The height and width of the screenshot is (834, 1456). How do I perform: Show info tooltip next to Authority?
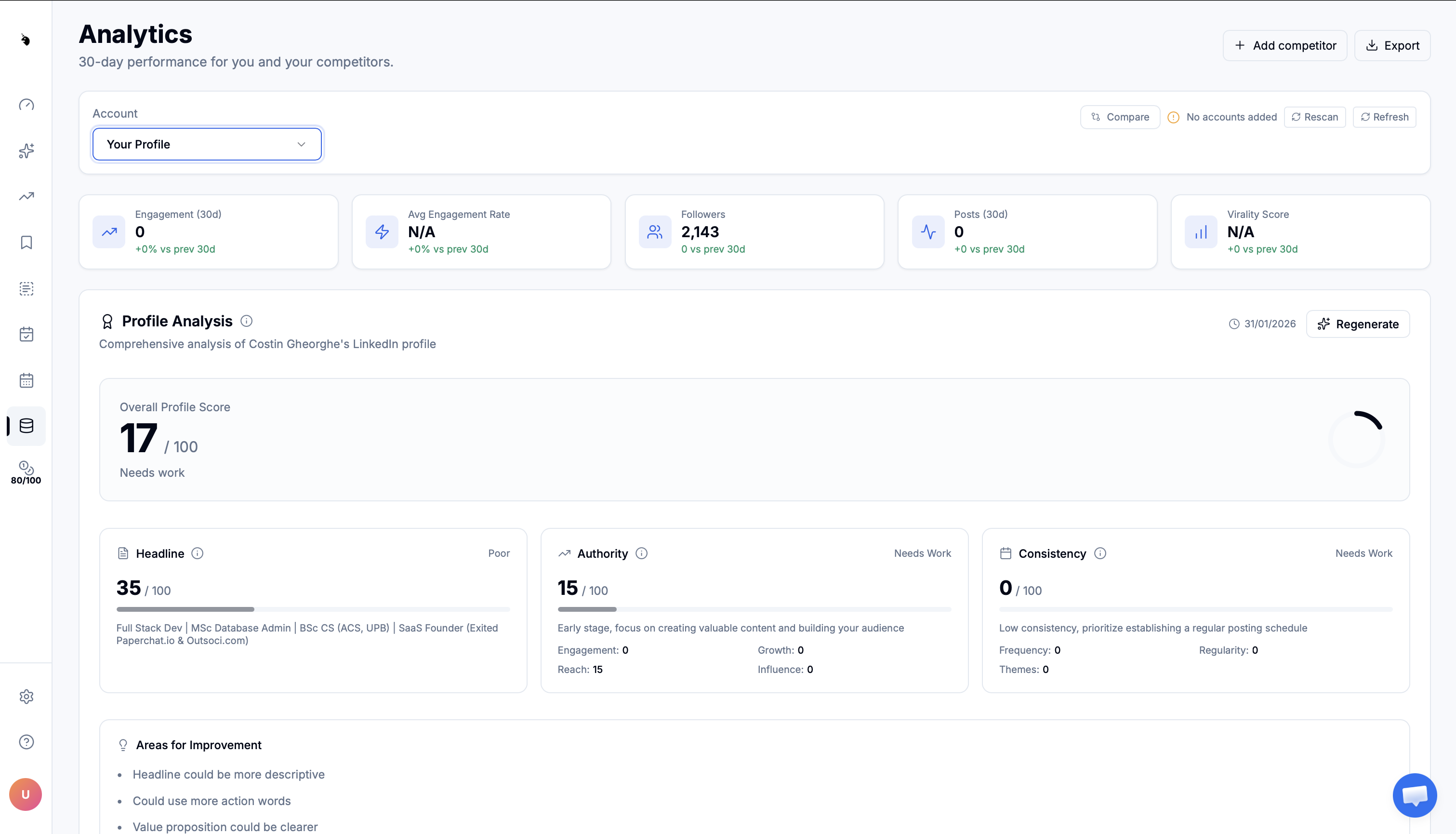(x=642, y=553)
